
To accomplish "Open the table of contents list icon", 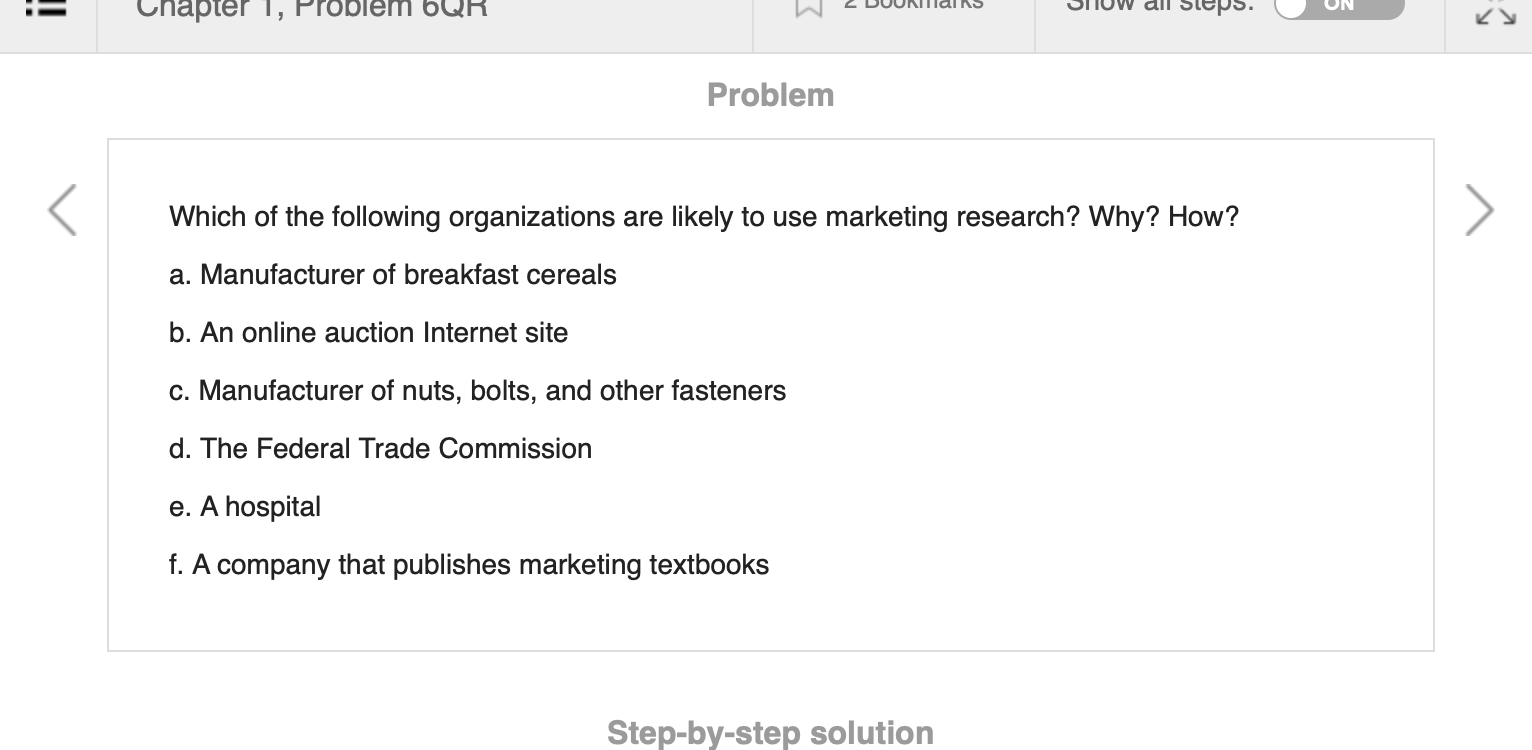I will [48, 8].
